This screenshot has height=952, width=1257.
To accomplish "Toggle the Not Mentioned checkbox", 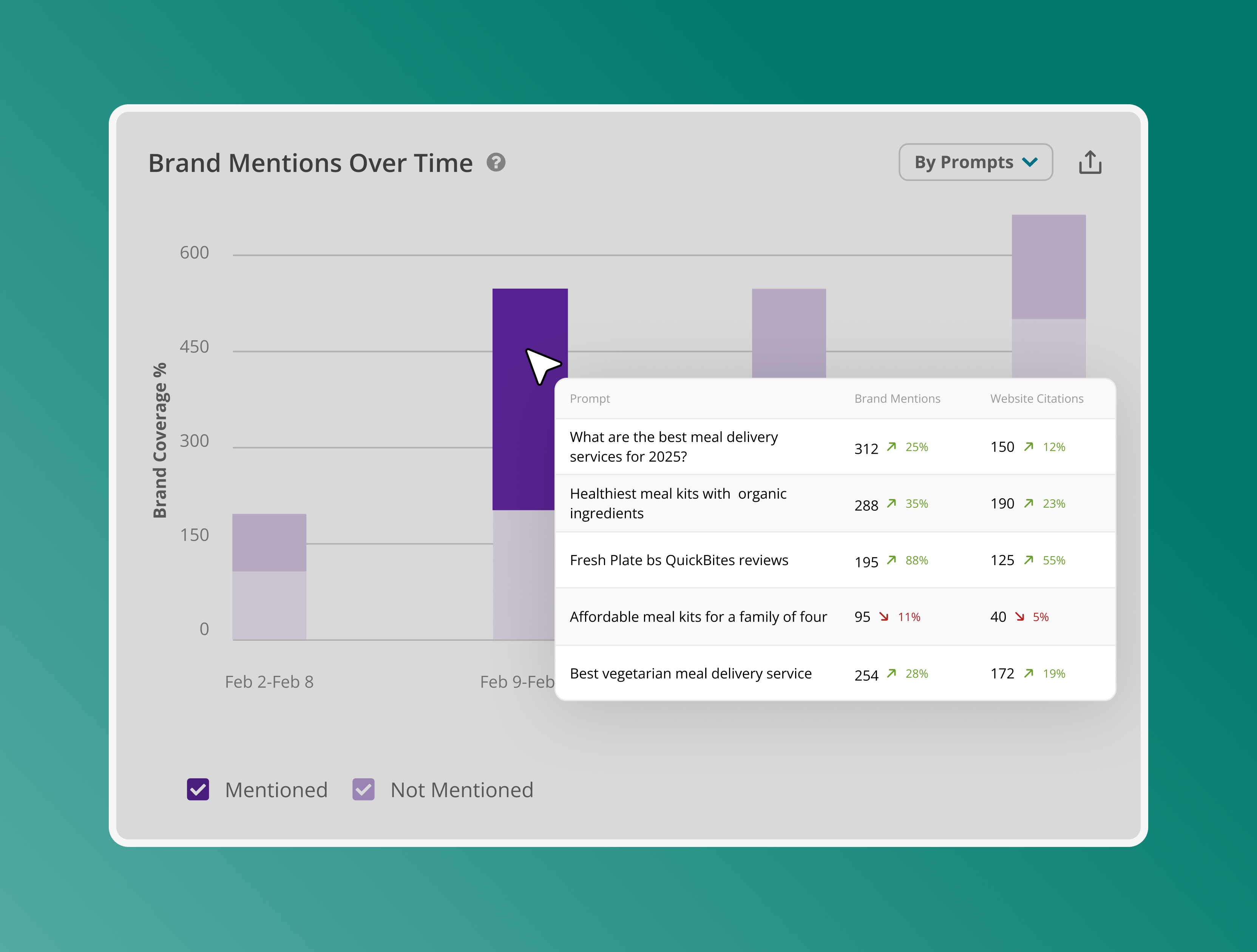I will (x=363, y=790).
